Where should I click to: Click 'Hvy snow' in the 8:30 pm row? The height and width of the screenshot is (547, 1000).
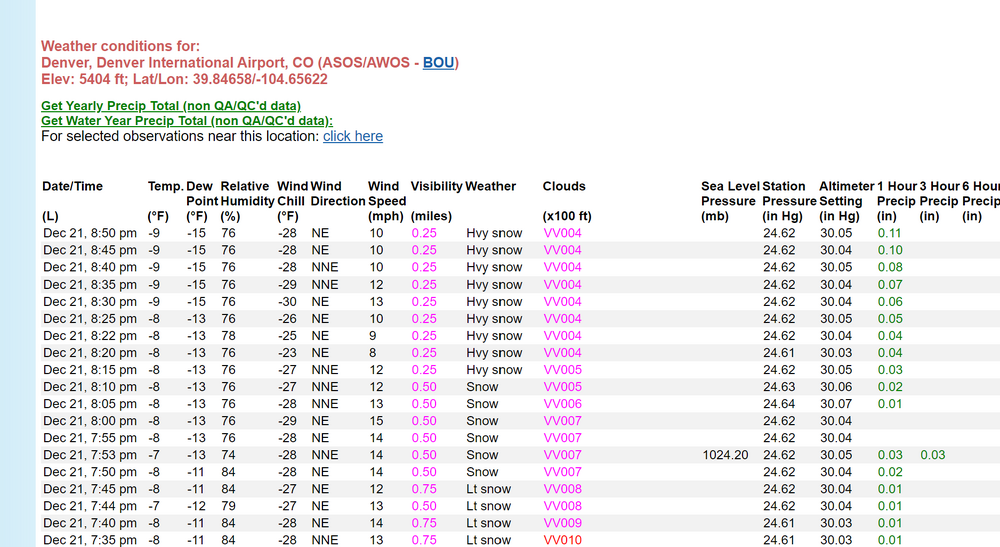pyautogui.click(x=494, y=302)
